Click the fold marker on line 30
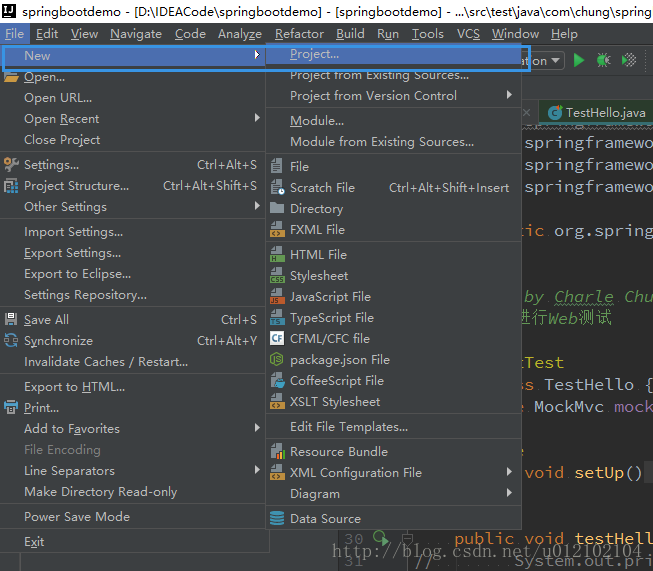This screenshot has height=571, width=653. (x=408, y=539)
